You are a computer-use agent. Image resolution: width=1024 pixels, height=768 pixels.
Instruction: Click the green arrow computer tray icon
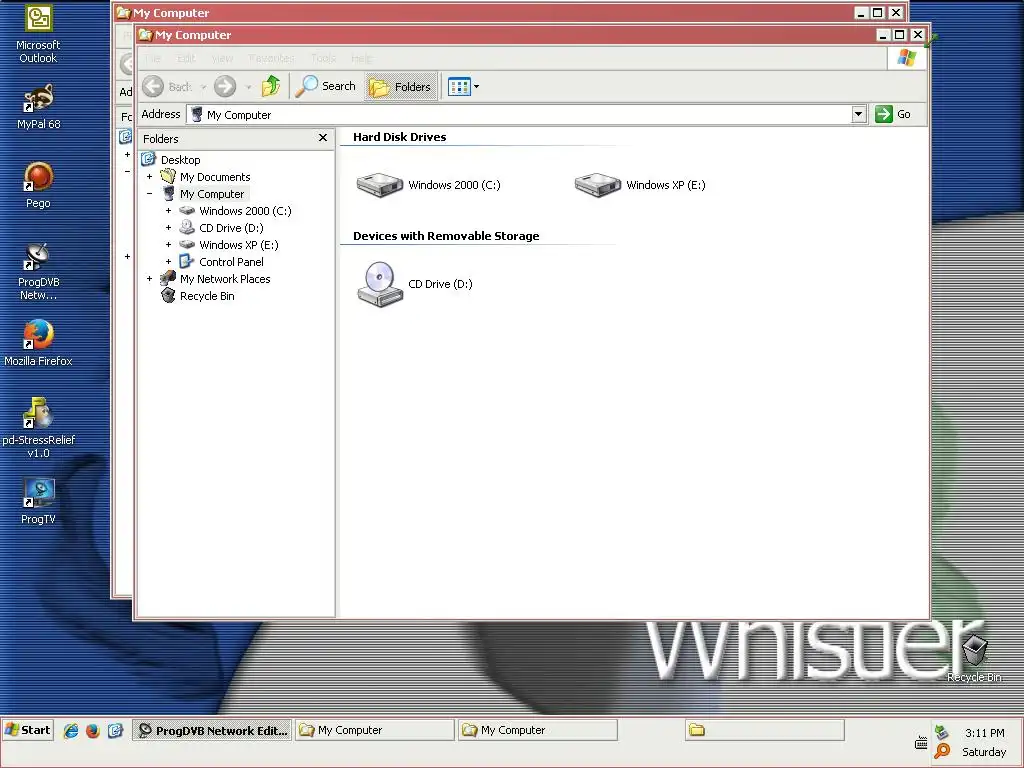[942, 731]
